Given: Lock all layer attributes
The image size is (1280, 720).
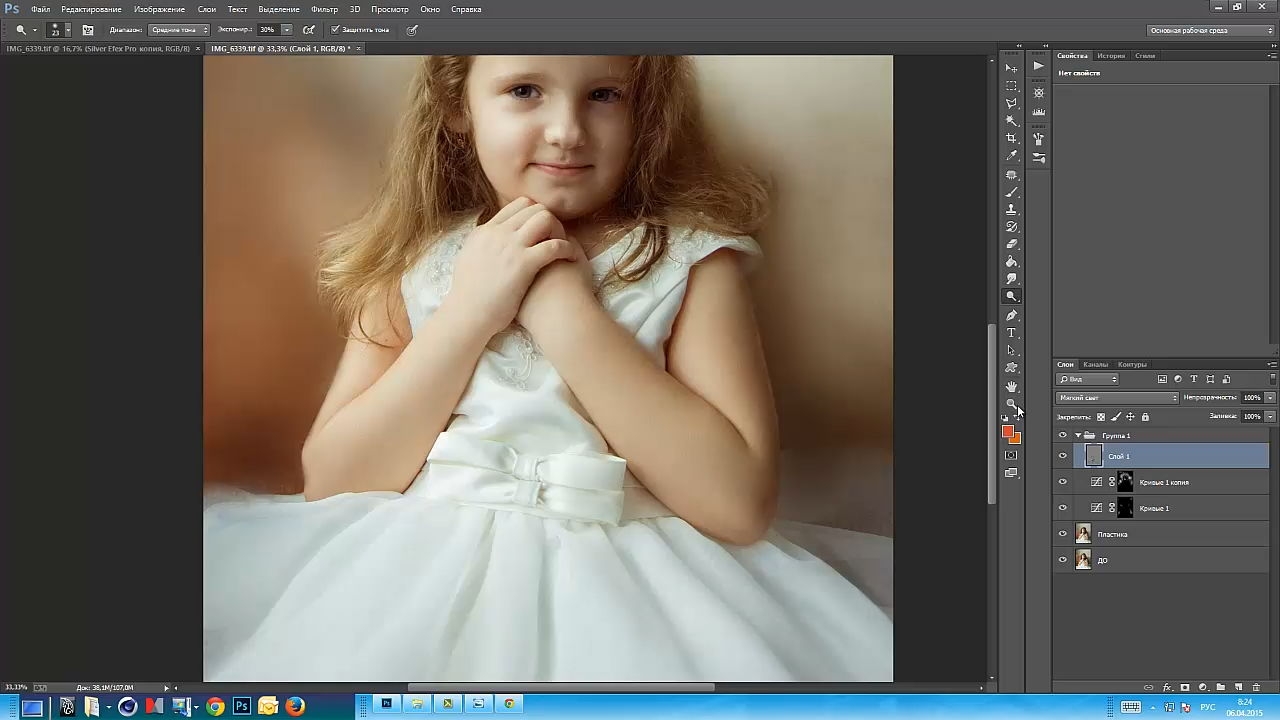Looking at the screenshot, I should point(1145,417).
